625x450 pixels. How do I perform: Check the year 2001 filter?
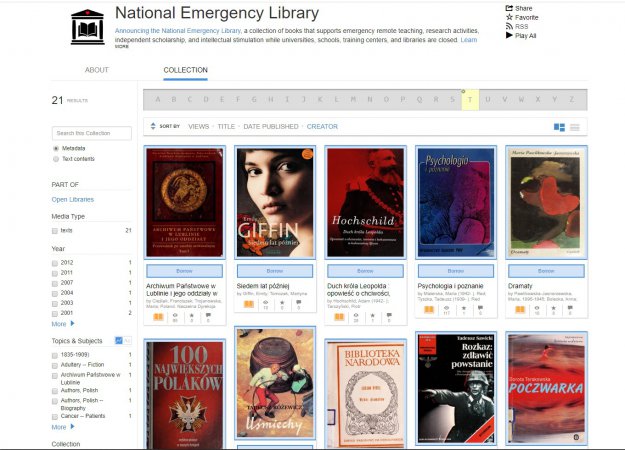click(55, 313)
